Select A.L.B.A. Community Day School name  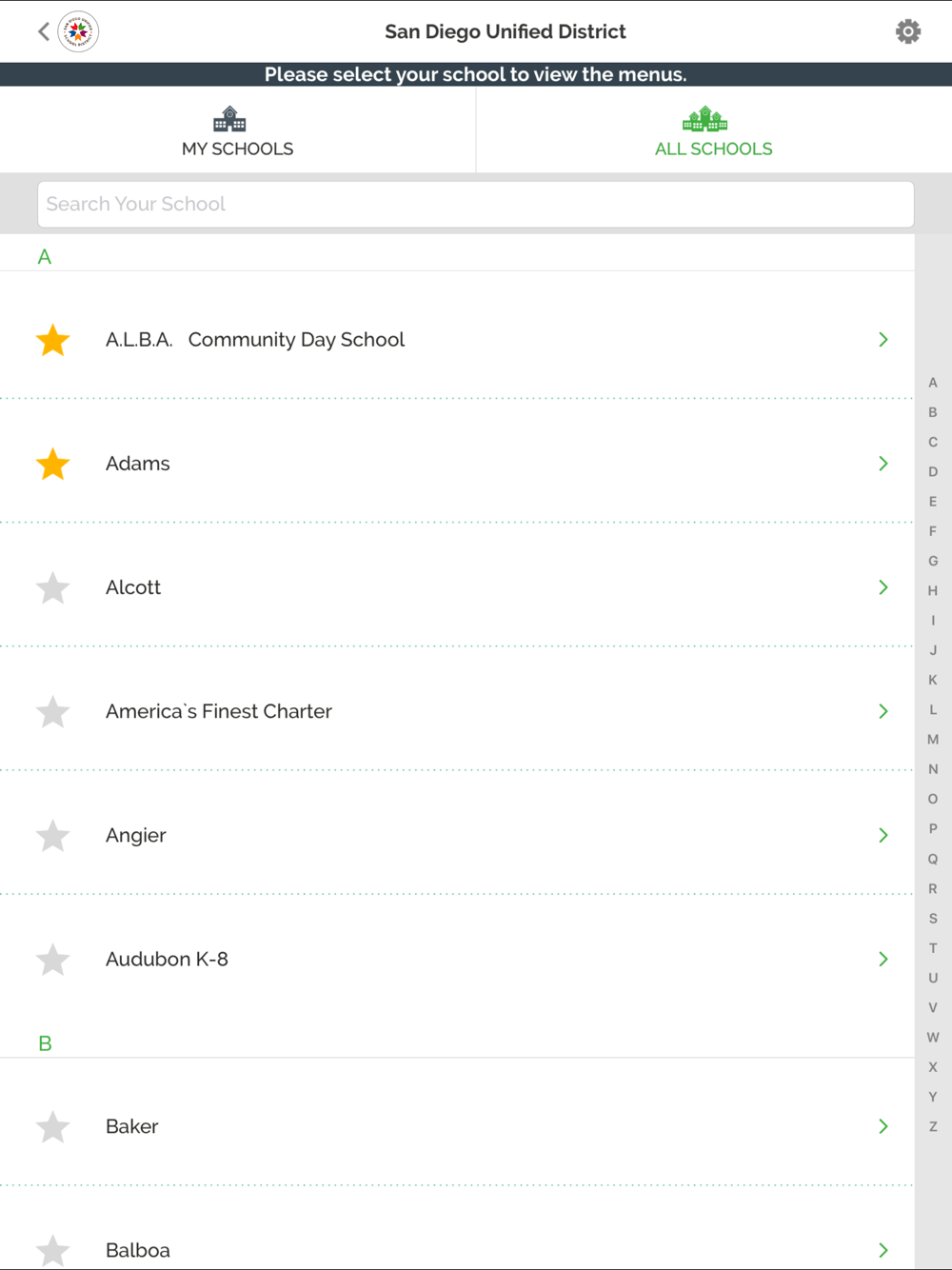tap(255, 340)
